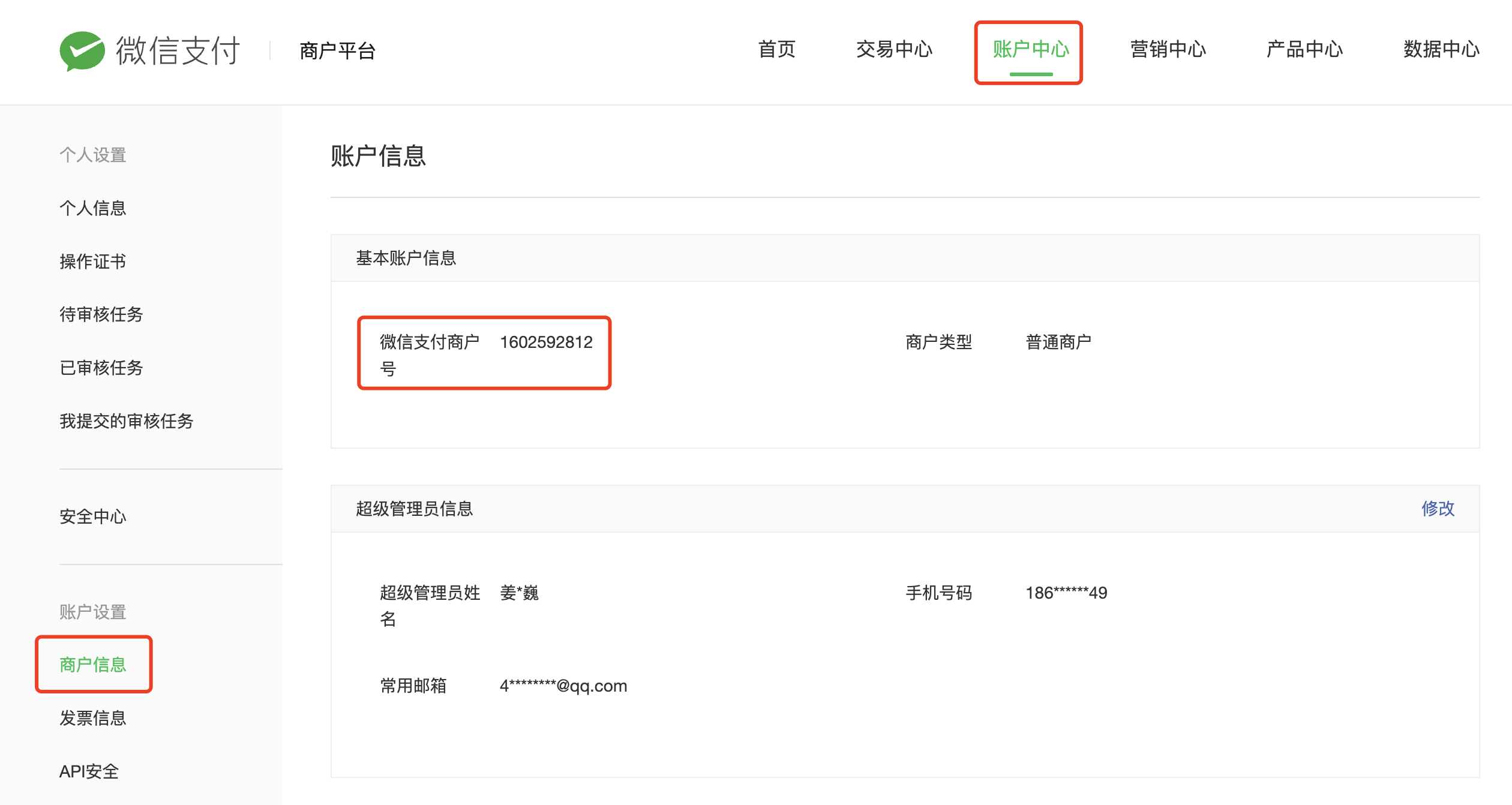
Task: Open 操作证书 in the sidebar
Action: [x=93, y=262]
